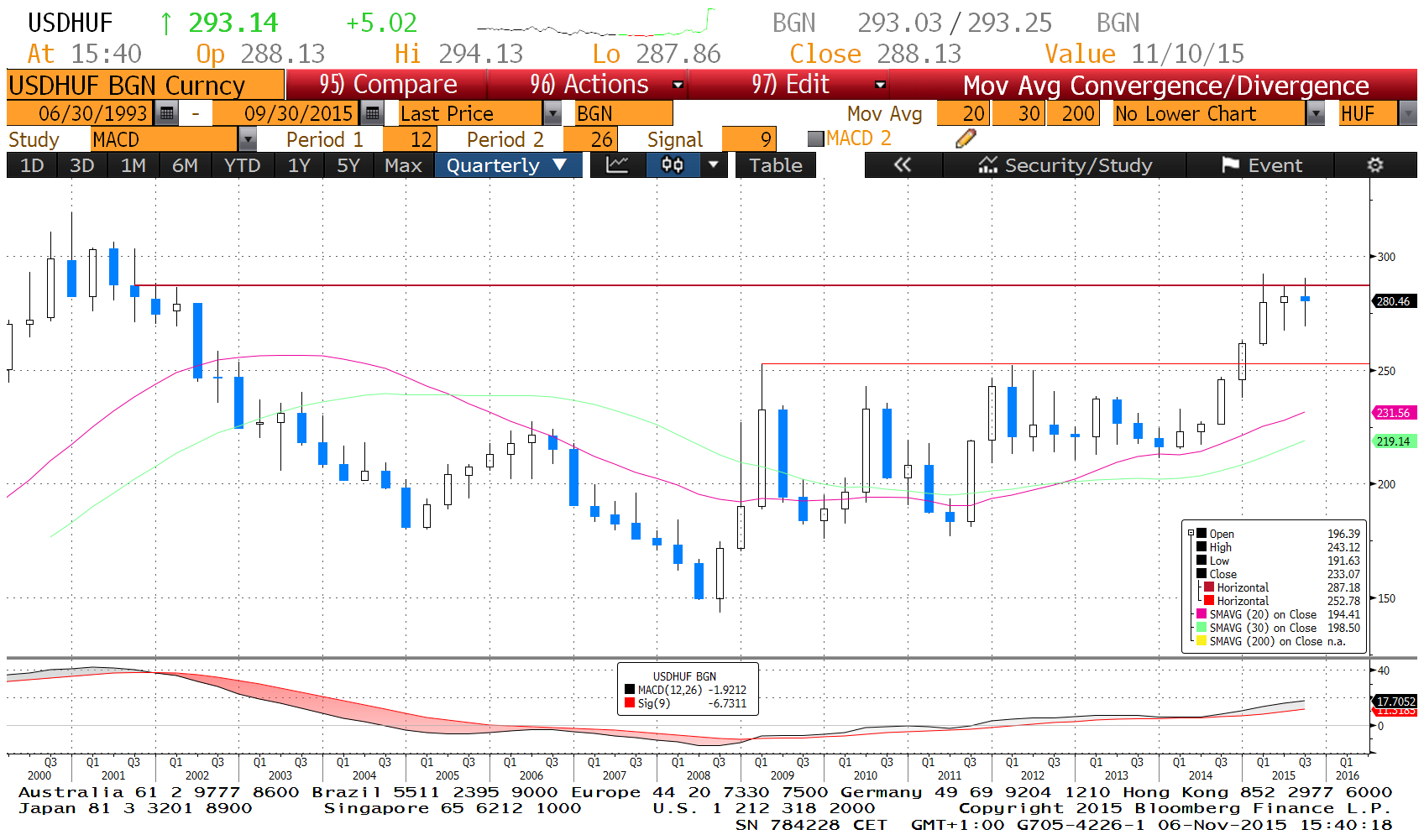Click the 231.56 magenta axis label
The height and width of the screenshot is (840, 1424).
(x=1394, y=413)
